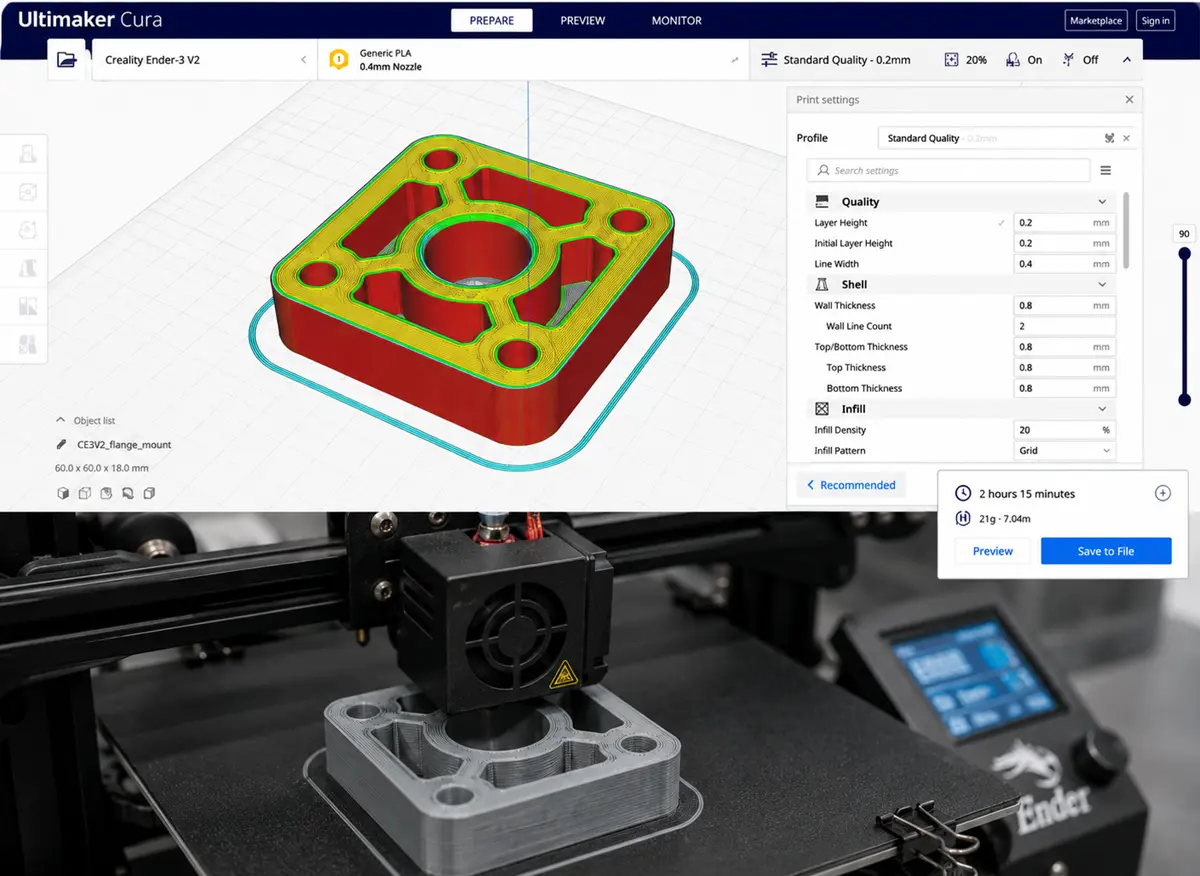Switch to top view cube icon
1200x876 pixels.
tap(106, 493)
